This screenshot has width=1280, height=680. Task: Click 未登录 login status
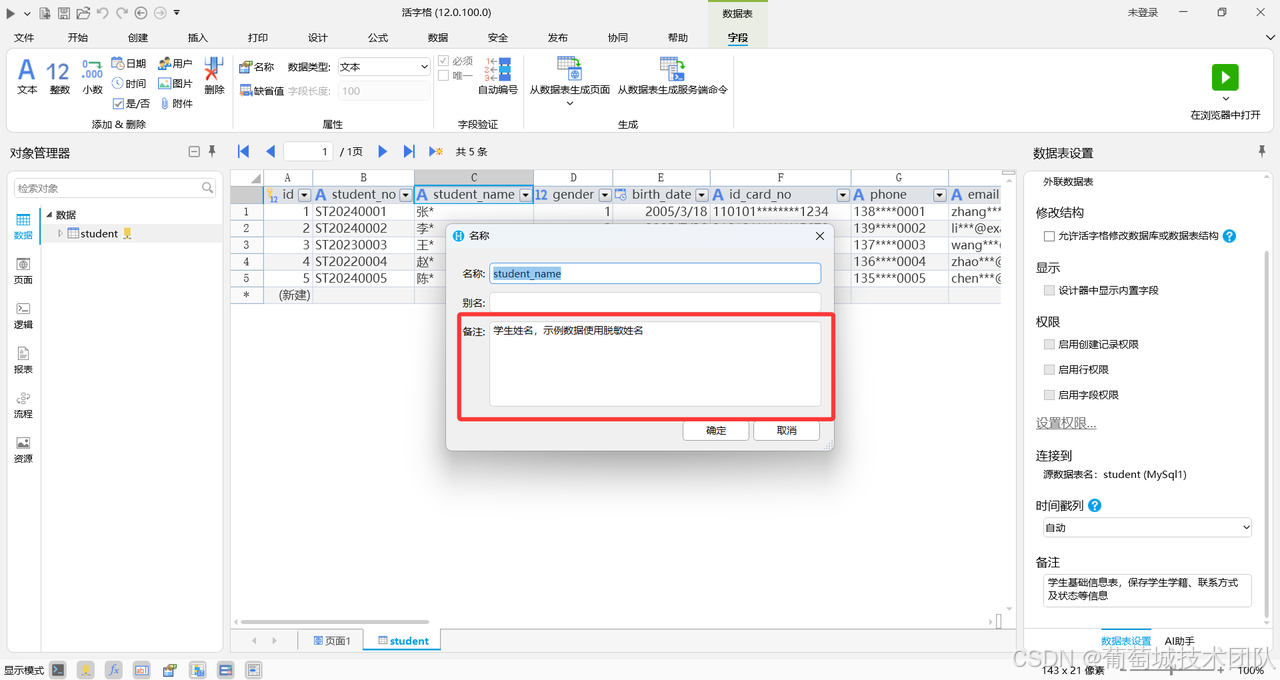(x=1143, y=13)
